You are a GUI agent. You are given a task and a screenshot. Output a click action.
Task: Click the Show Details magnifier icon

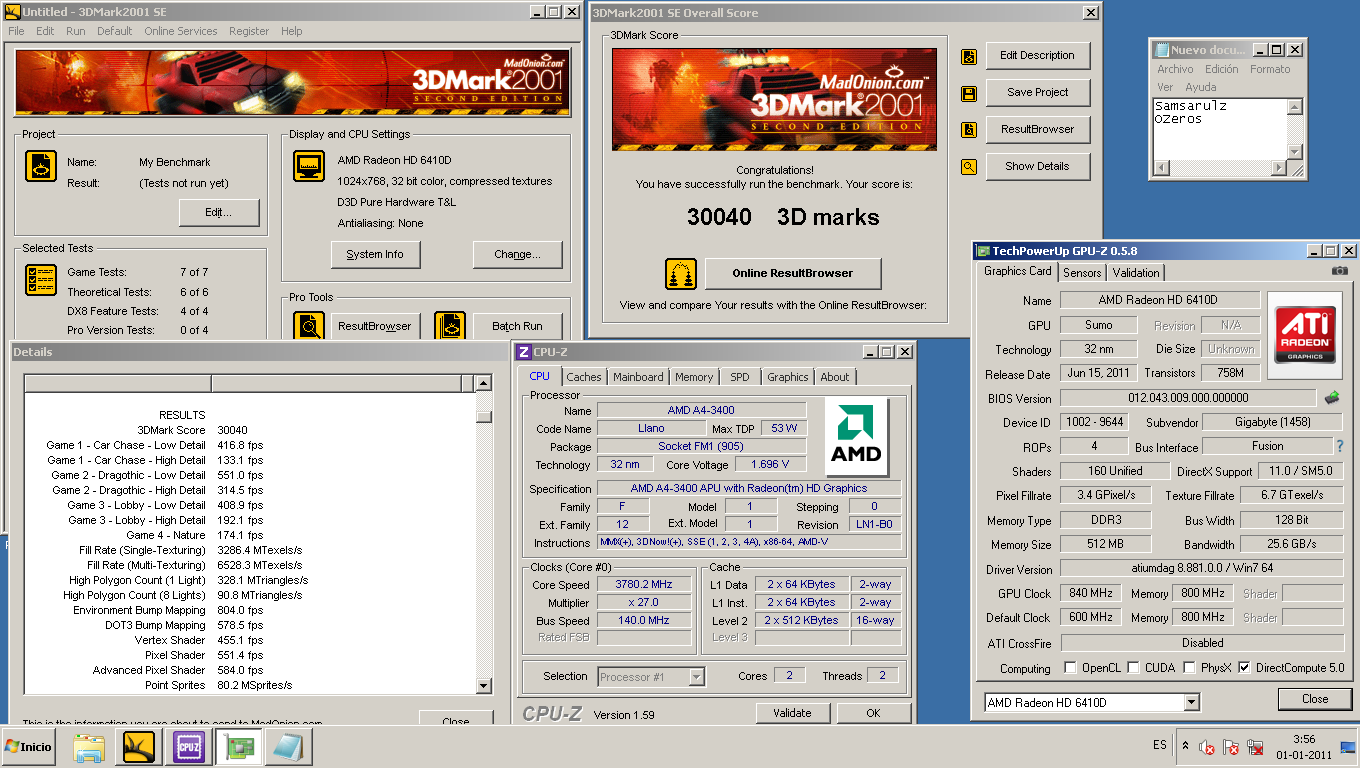(968, 167)
